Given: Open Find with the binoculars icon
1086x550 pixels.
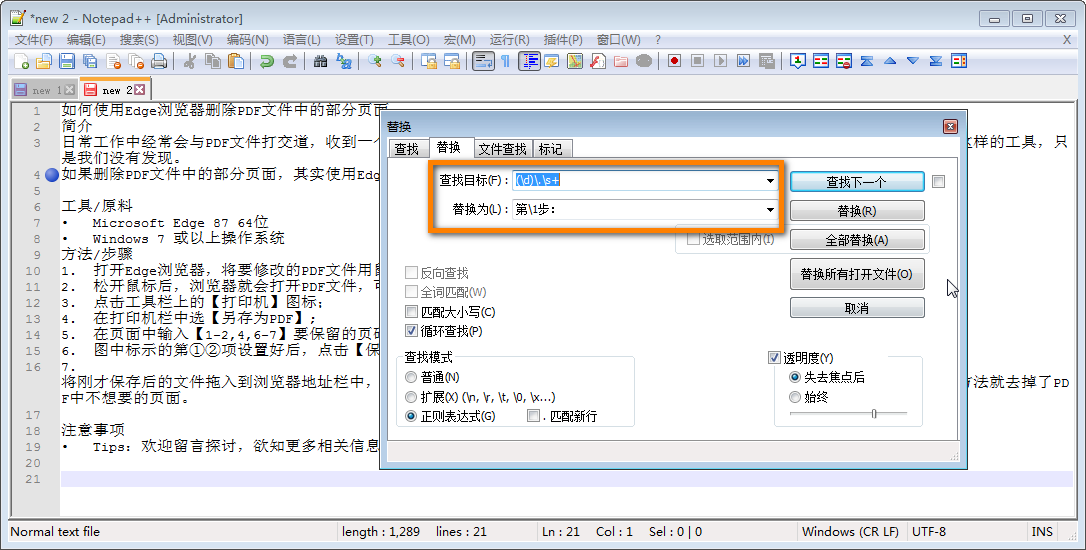Looking at the screenshot, I should [320, 61].
